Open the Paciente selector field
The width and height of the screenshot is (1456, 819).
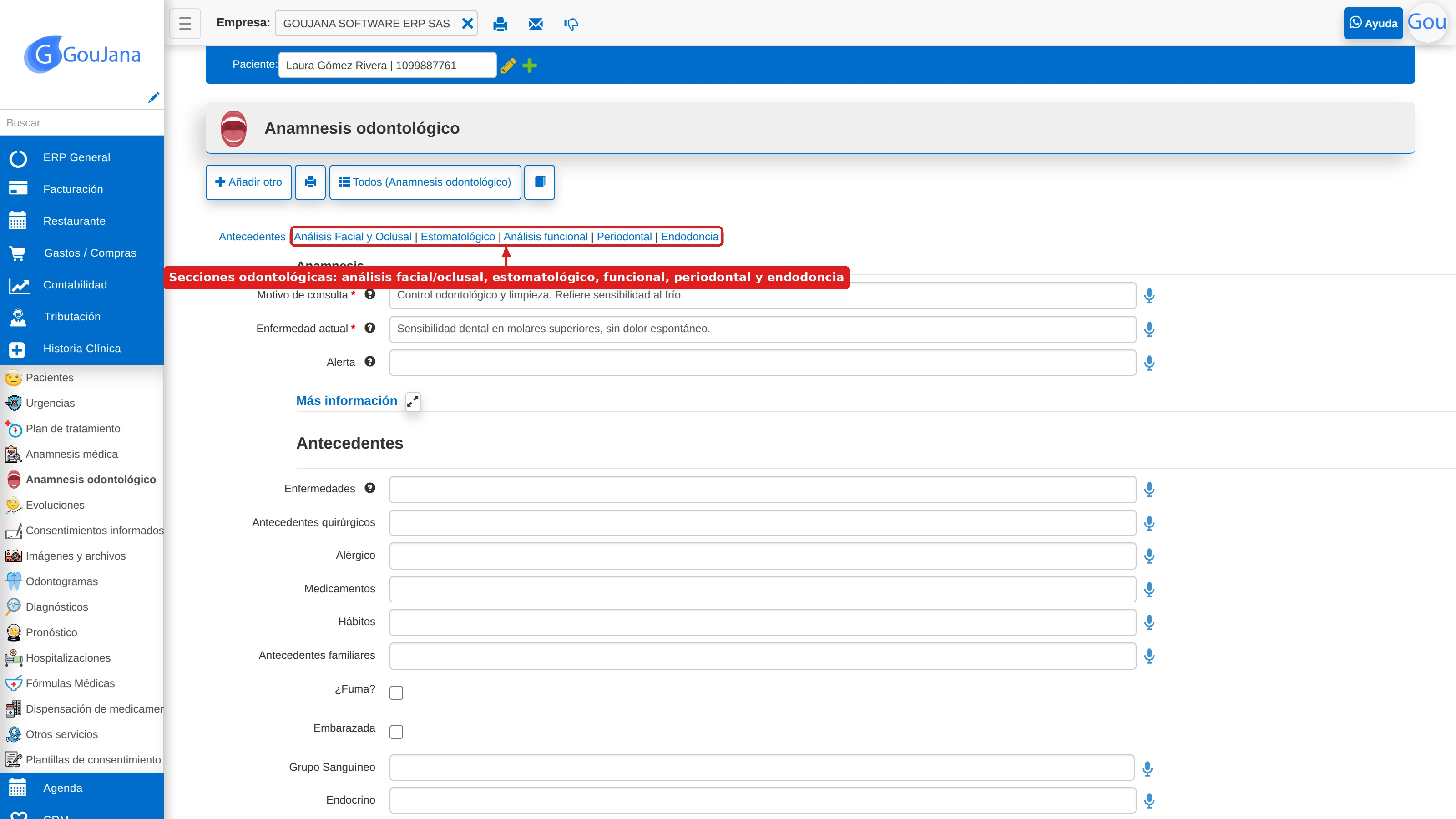[387, 65]
